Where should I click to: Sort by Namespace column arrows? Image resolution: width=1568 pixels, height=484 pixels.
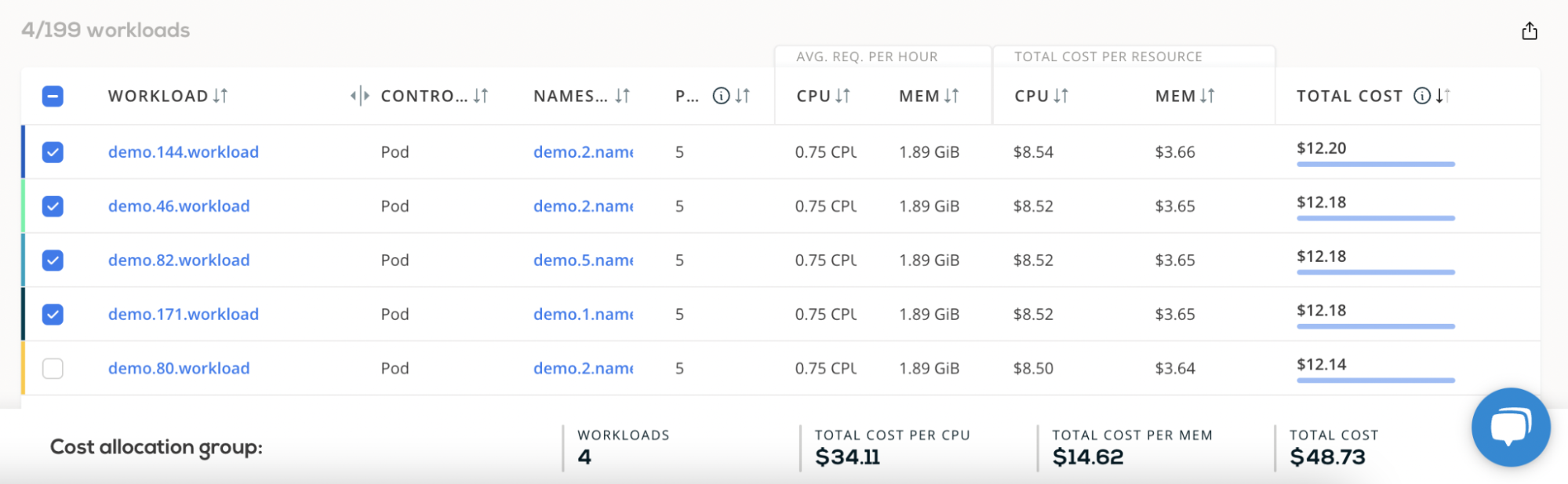coord(622,96)
